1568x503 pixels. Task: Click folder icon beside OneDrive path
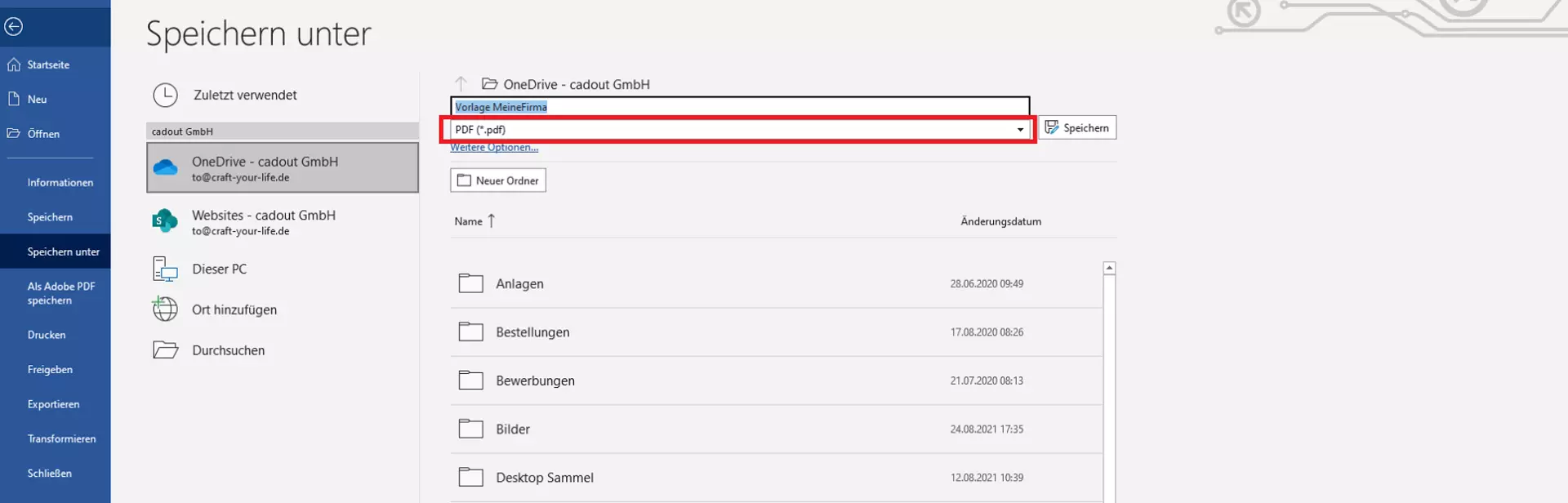[x=490, y=84]
